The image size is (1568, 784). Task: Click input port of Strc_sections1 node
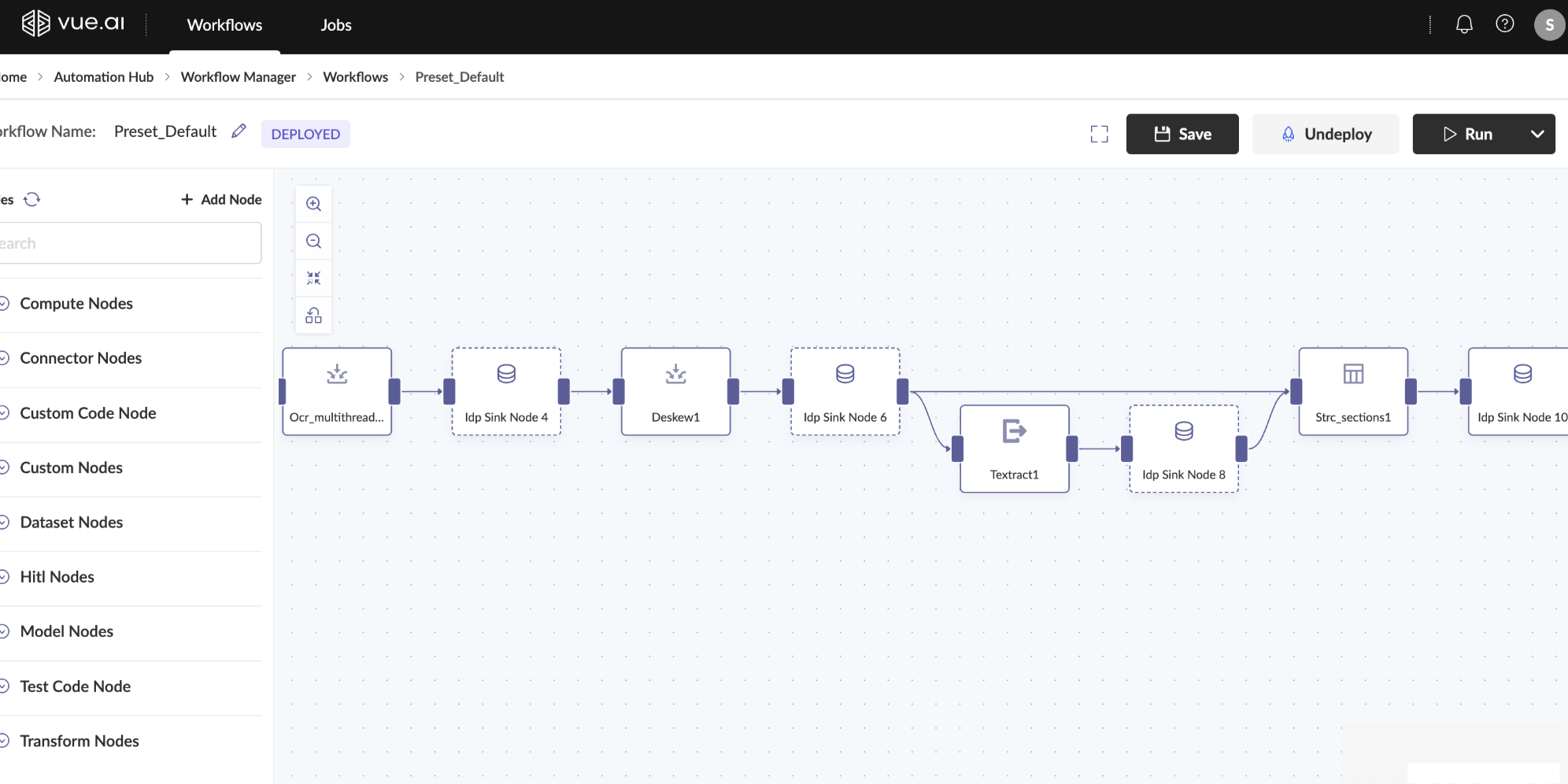pos(1296,391)
